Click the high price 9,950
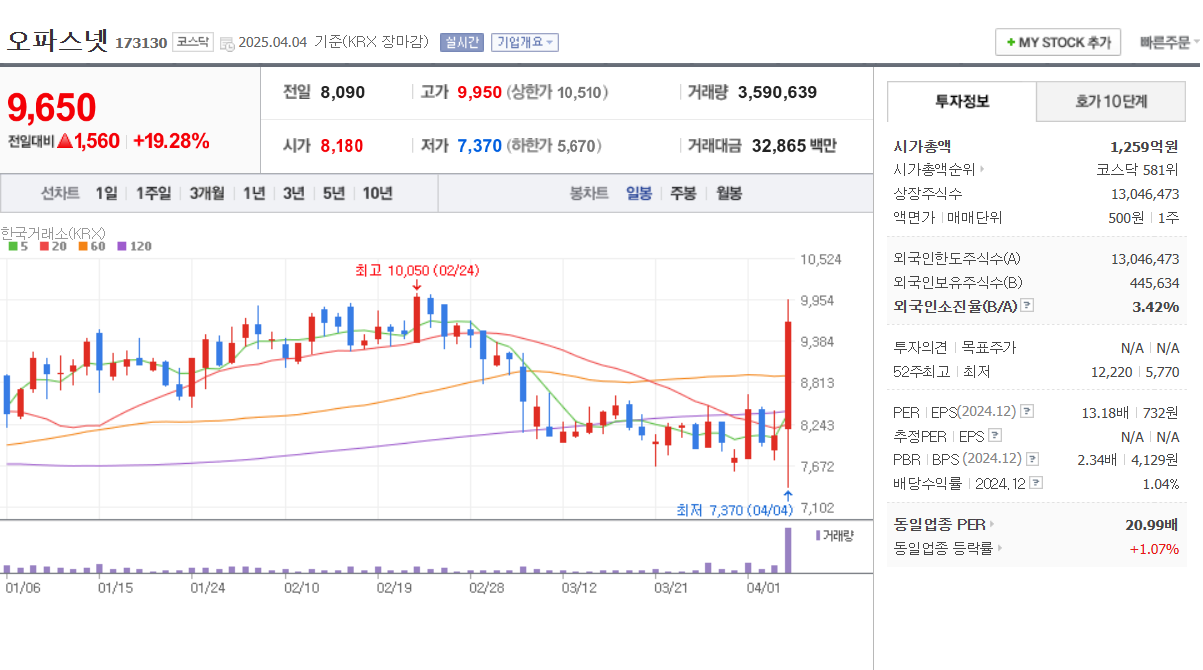The image size is (1203, 670). tap(479, 92)
